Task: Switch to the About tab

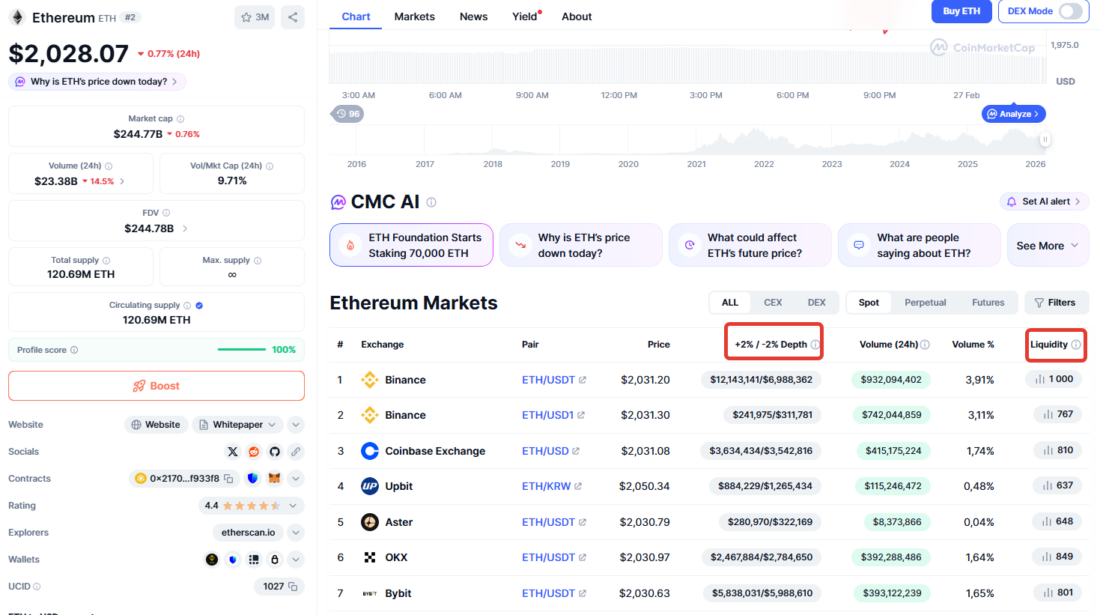Action: point(576,16)
